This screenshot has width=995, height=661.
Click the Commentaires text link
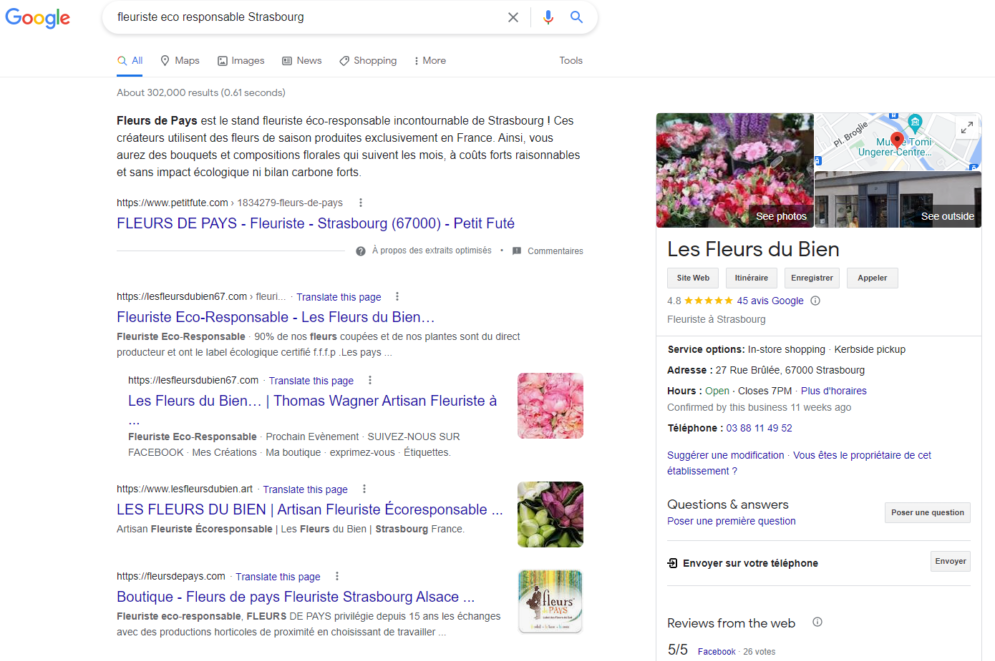coord(555,251)
